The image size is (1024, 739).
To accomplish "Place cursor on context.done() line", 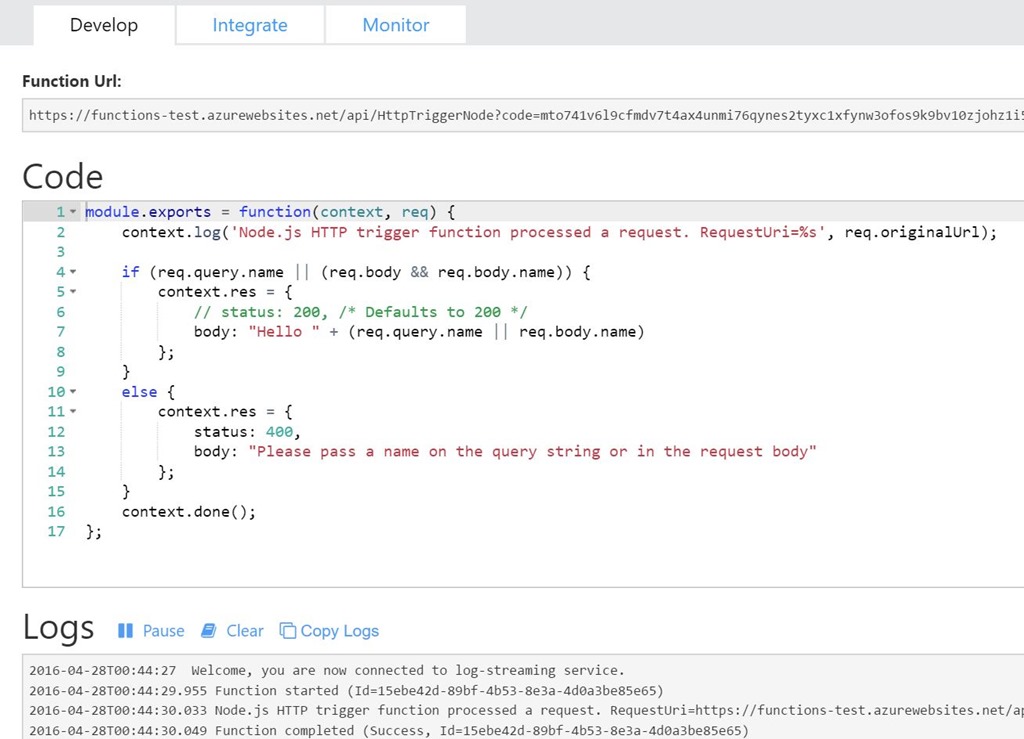I will coord(189,511).
